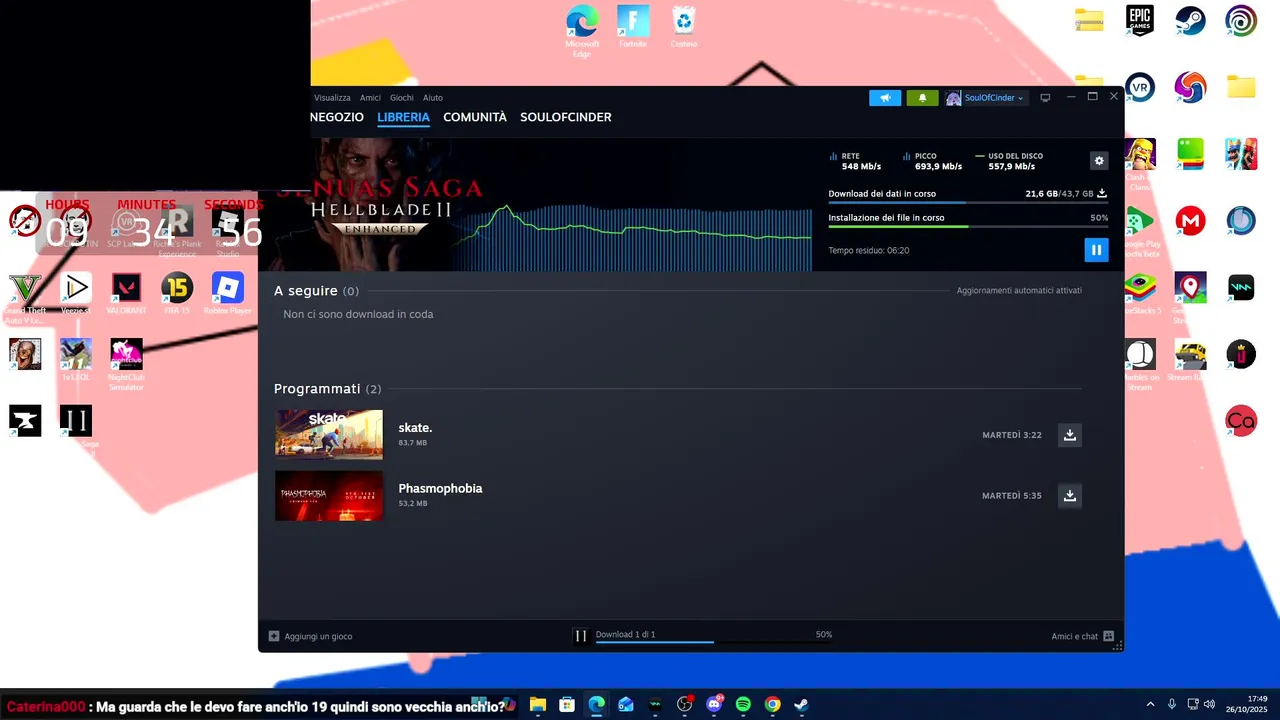Switch to the LIBRERIA tab
Screen dimensions: 1280x720
403,117
